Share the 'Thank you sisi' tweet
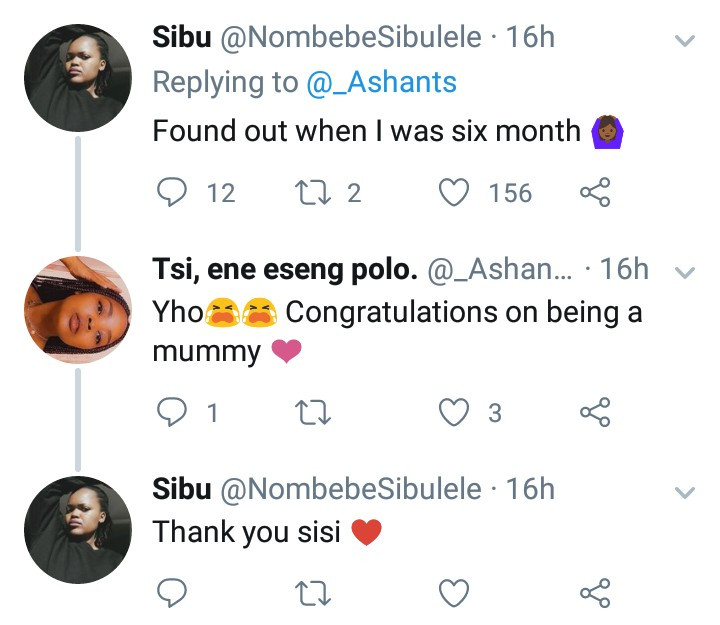Viewport: 720px width, 625px height. coord(595,593)
